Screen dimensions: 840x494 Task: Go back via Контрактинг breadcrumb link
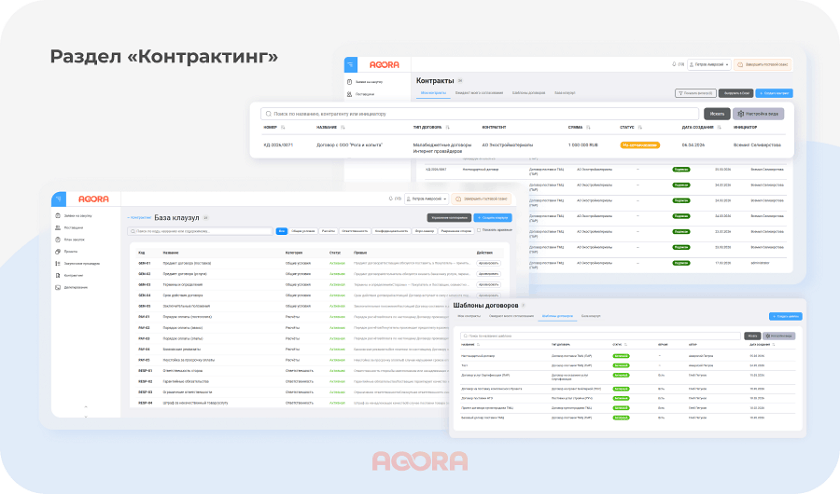coord(139,218)
